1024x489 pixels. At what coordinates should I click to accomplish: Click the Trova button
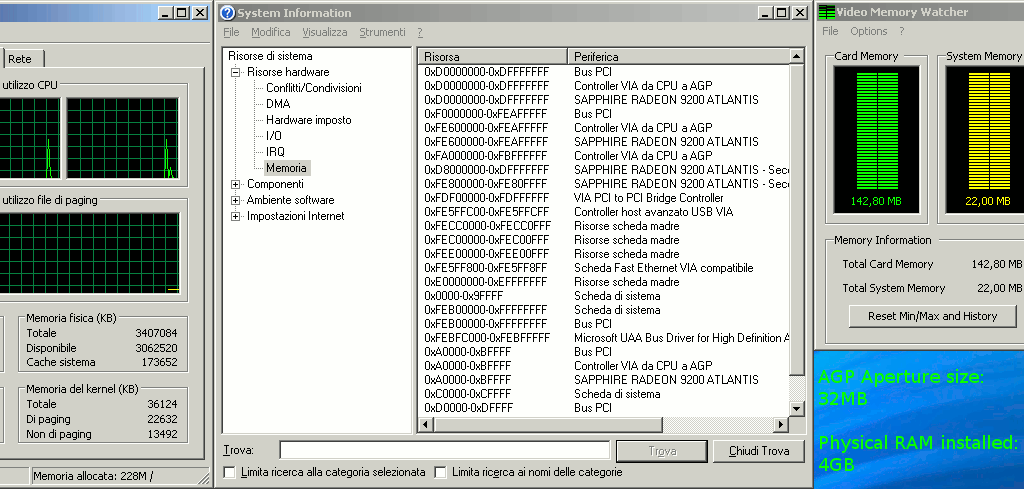(662, 451)
